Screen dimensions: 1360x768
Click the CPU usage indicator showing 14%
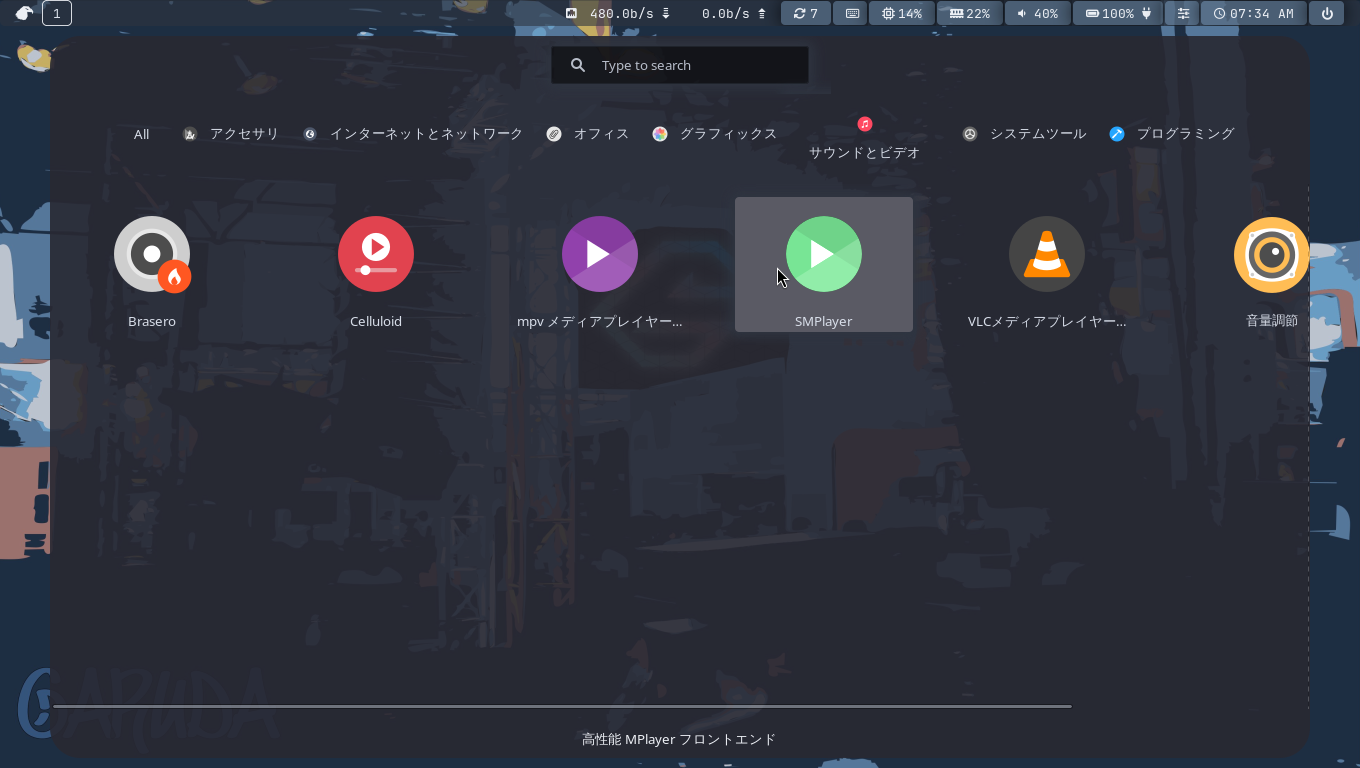902,13
